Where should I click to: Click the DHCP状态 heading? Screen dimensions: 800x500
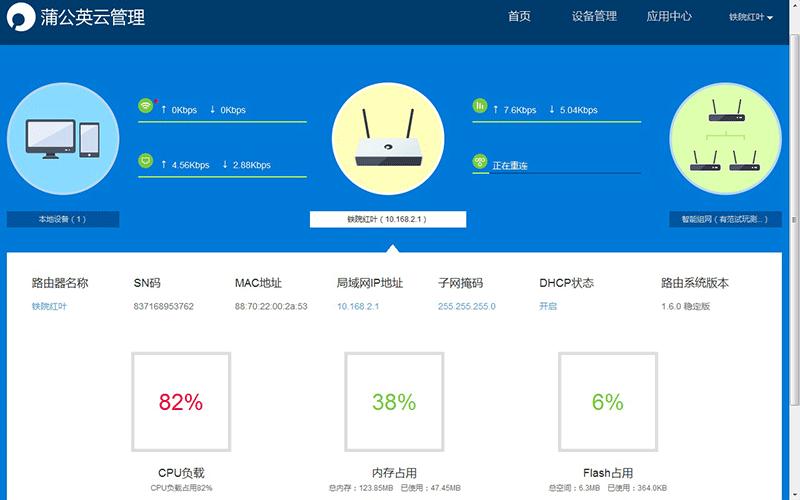[566, 283]
